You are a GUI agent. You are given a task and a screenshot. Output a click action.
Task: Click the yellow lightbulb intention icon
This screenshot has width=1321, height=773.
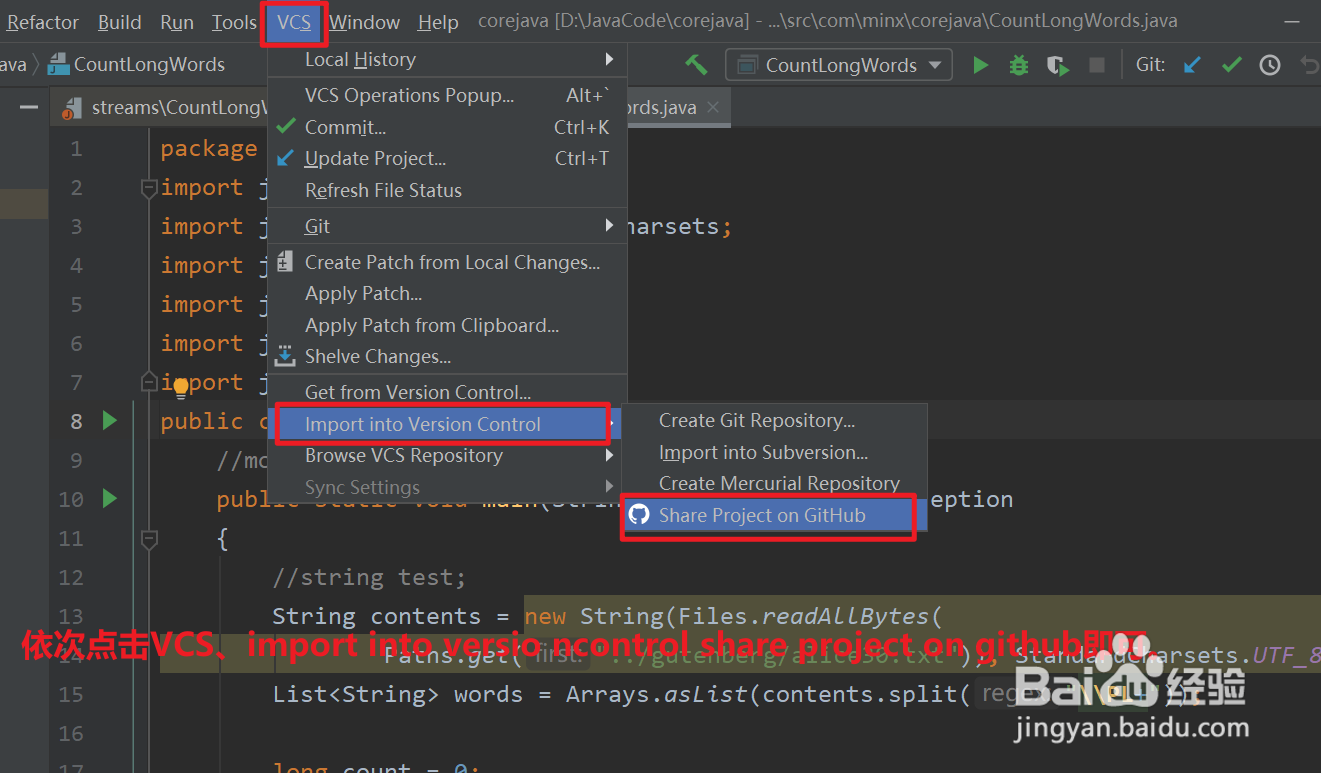point(181,386)
